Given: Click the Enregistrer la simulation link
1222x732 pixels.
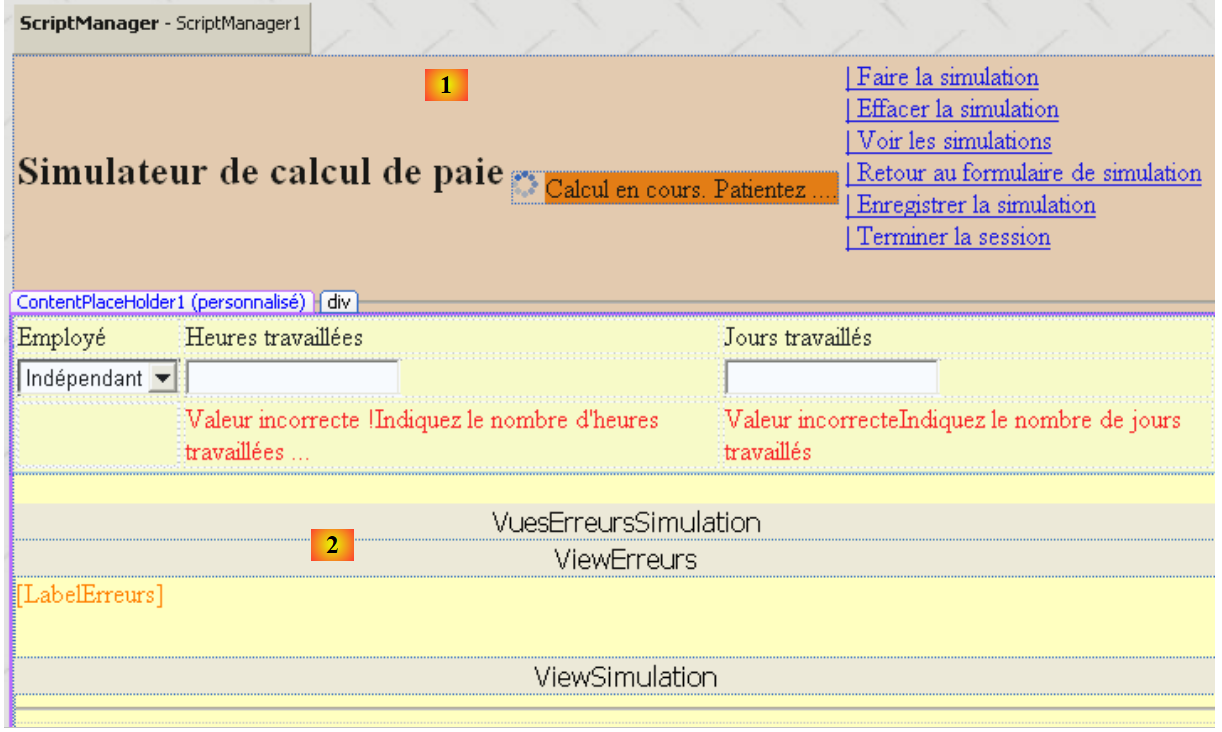Looking at the screenshot, I should pyautogui.click(x=970, y=205).
